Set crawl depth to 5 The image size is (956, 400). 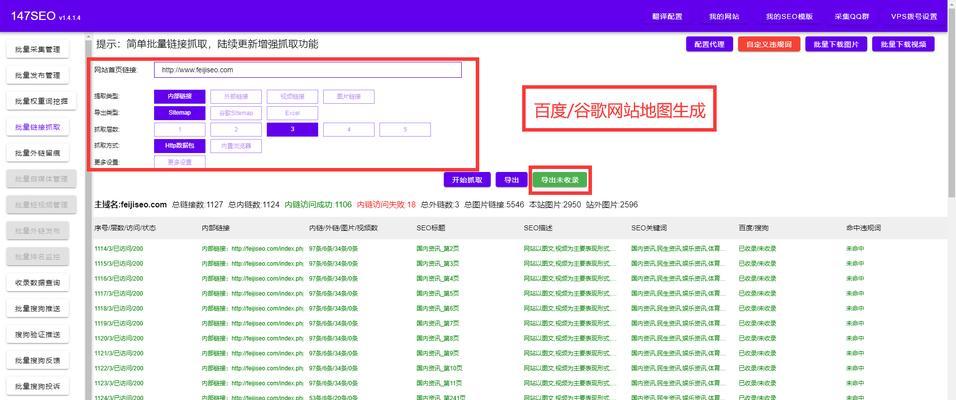pos(405,129)
